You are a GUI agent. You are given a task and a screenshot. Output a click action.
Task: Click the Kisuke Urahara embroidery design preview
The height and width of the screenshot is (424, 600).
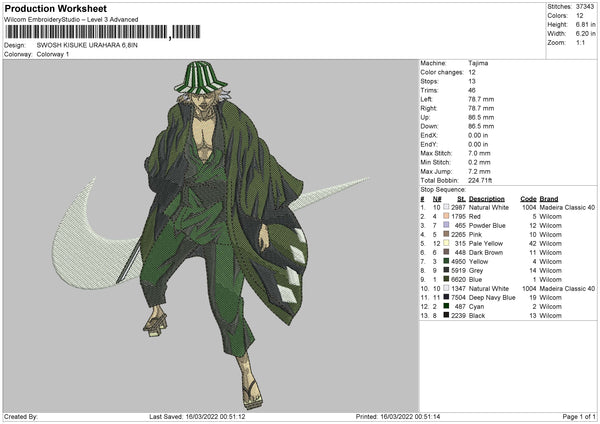tap(211, 235)
